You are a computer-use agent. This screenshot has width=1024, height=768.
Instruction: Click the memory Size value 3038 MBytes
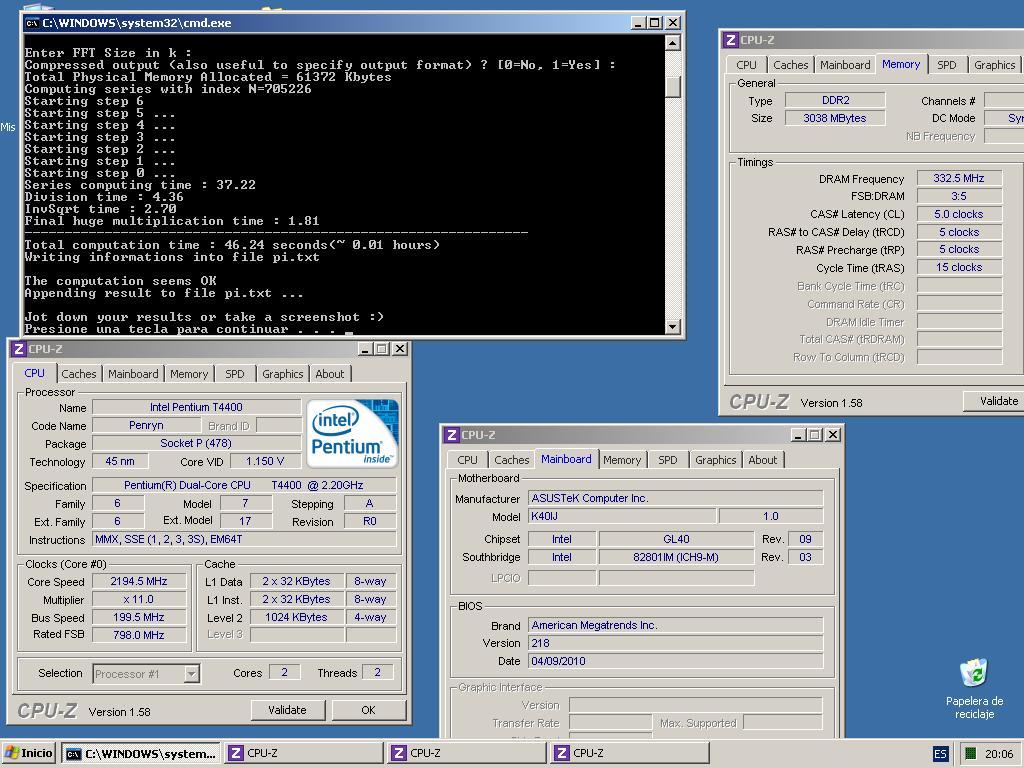click(835, 118)
